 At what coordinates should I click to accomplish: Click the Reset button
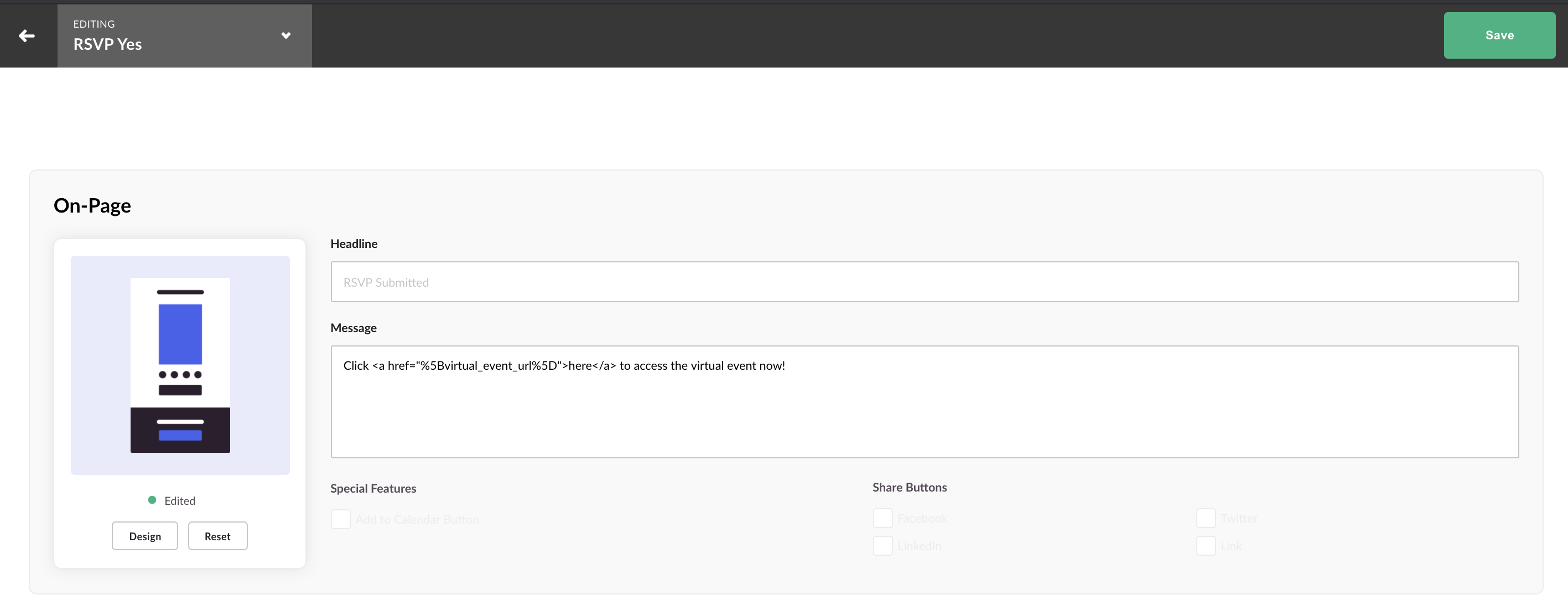[217, 536]
